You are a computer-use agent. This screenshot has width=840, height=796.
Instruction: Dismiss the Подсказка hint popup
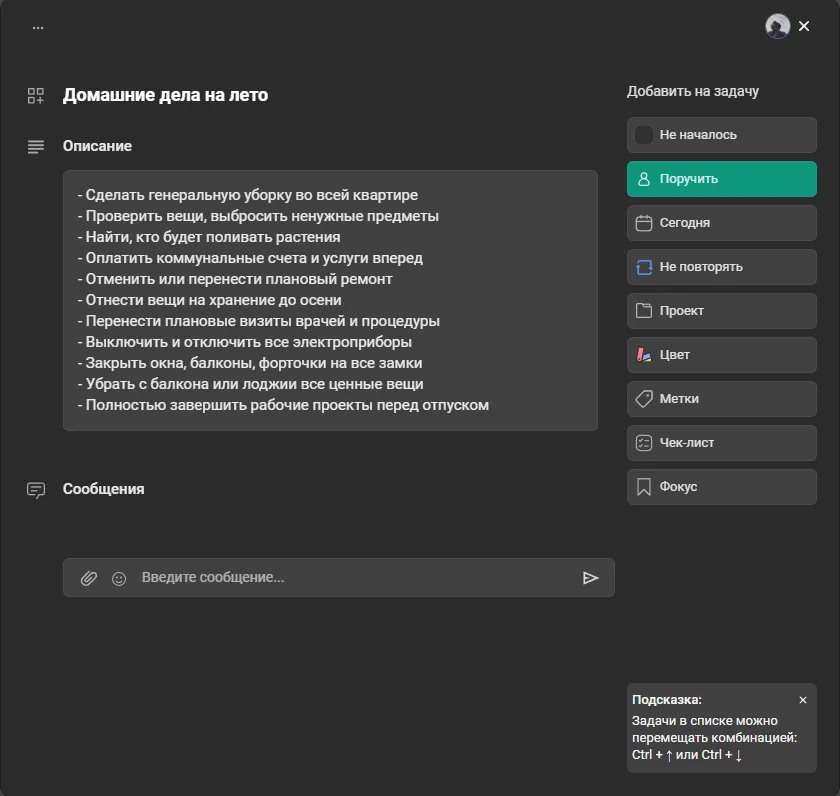pyautogui.click(x=803, y=700)
